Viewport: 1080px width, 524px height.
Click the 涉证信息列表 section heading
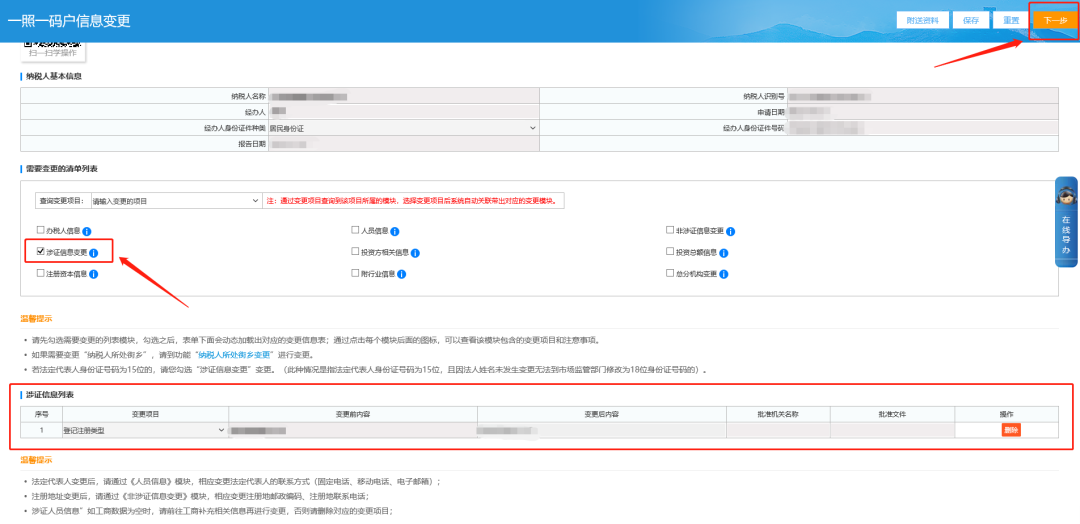(50, 395)
